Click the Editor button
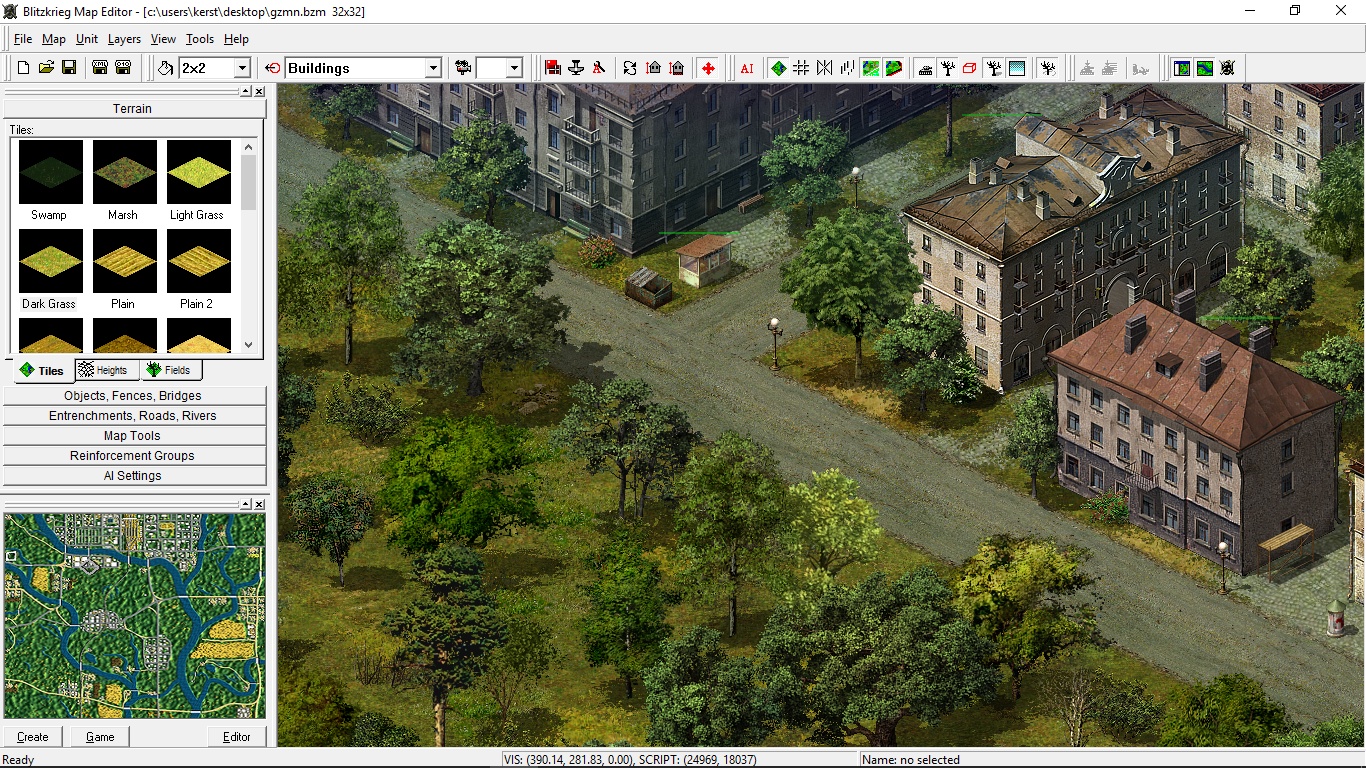The width and height of the screenshot is (1366, 768). (237, 737)
